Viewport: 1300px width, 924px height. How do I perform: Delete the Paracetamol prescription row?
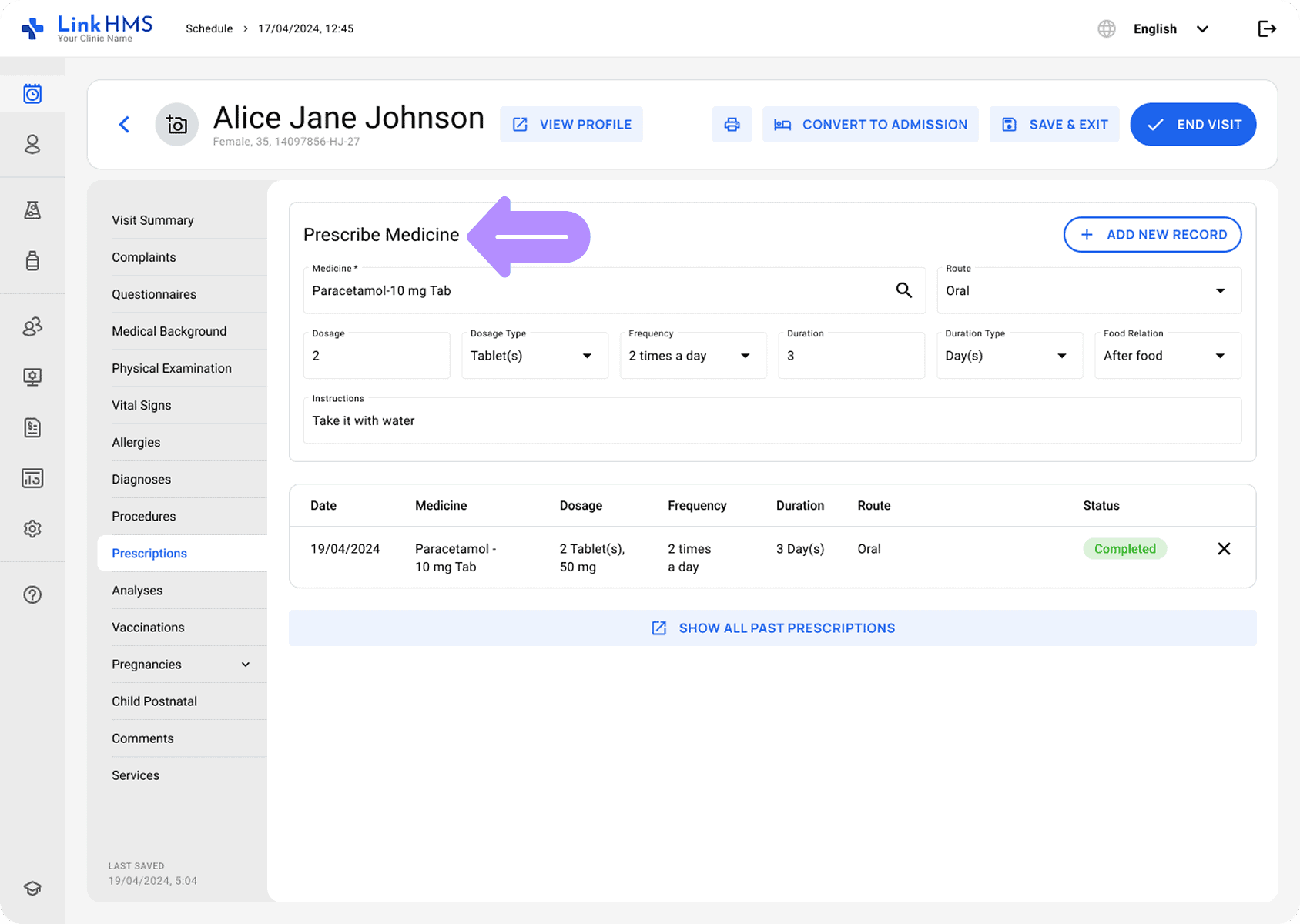(1224, 549)
